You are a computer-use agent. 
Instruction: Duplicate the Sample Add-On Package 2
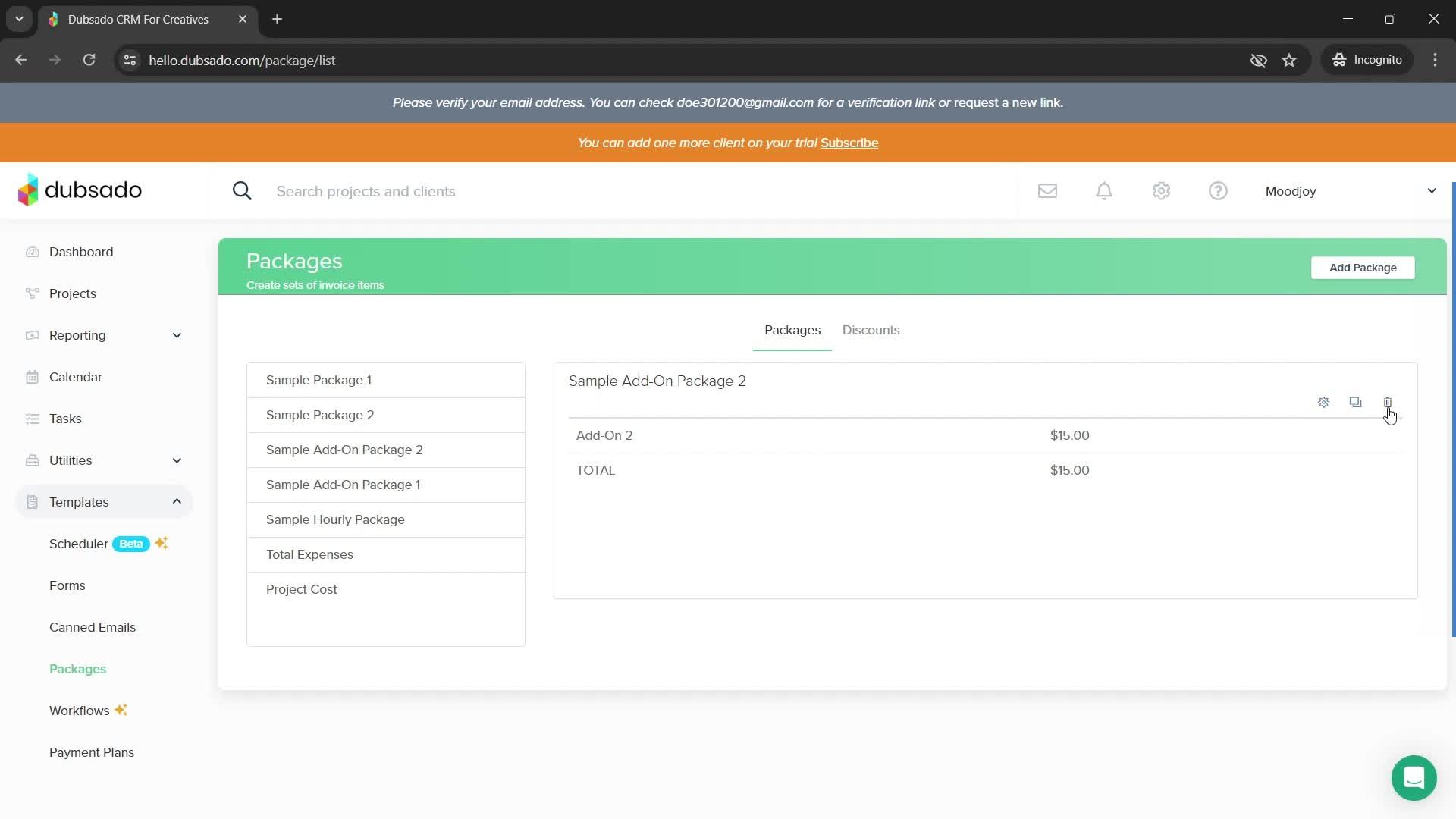1355,403
